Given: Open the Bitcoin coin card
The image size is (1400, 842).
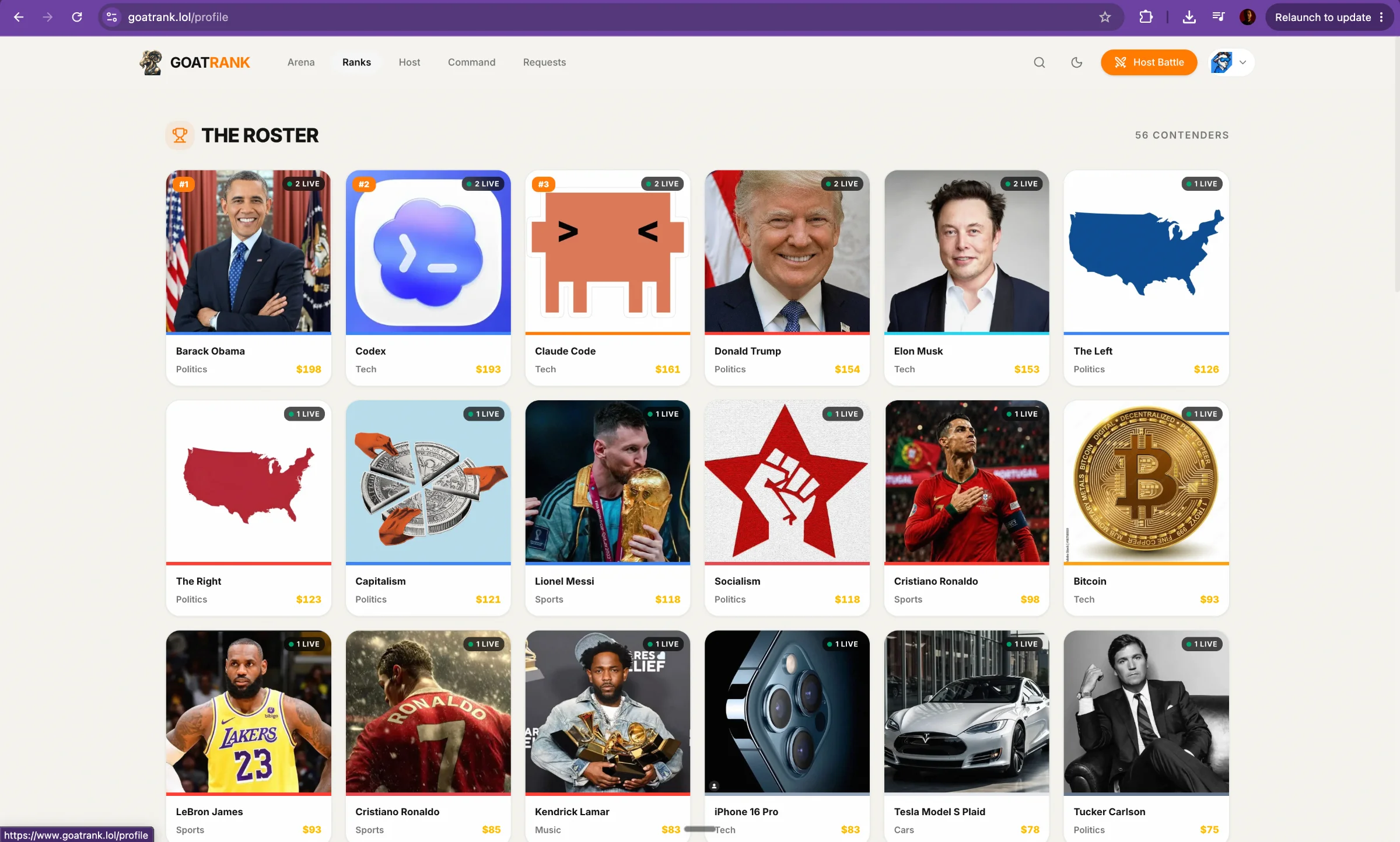Looking at the screenshot, I should (x=1146, y=508).
